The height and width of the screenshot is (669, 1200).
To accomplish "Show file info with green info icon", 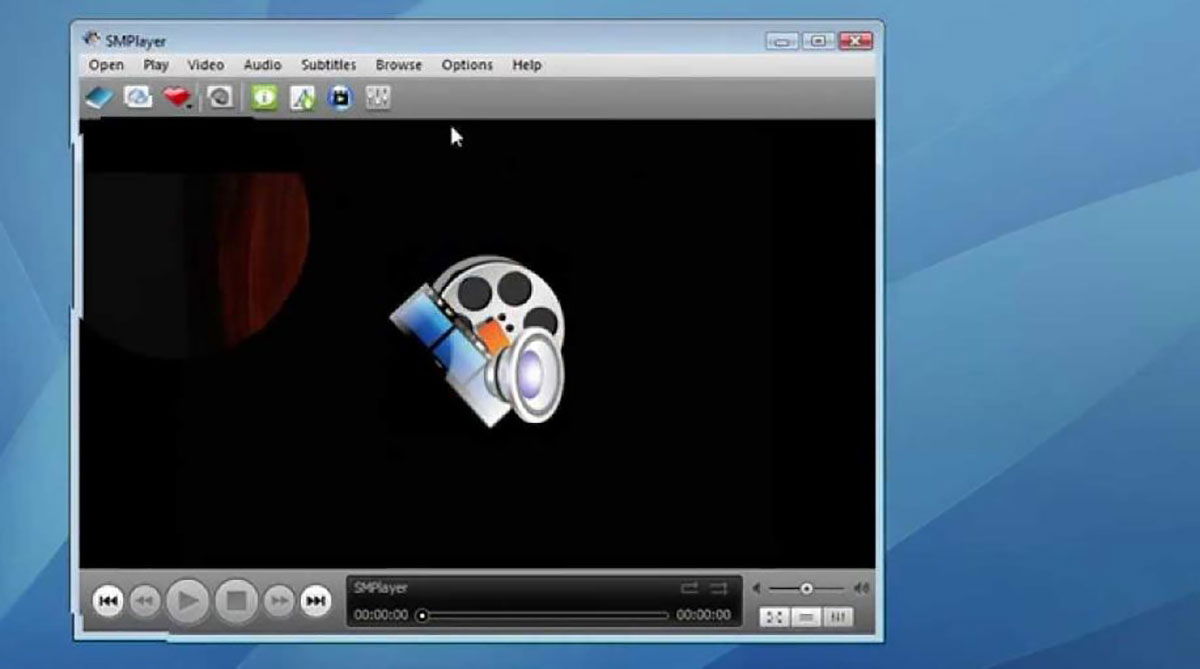I will [264, 97].
